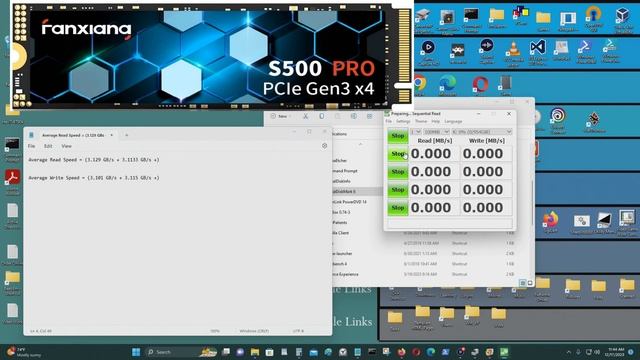
Task: Open weather widget on taskbar
Action: click(x=24, y=352)
